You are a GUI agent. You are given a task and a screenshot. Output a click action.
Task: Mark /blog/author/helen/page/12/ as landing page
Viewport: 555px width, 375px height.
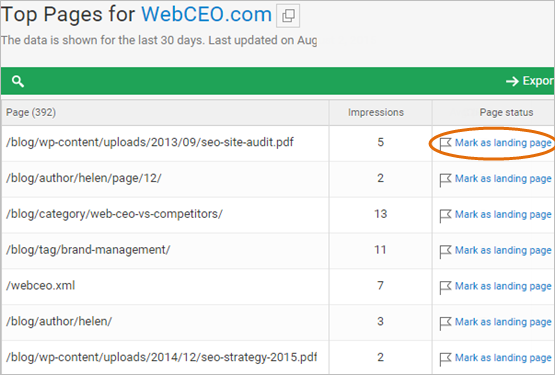click(x=503, y=178)
